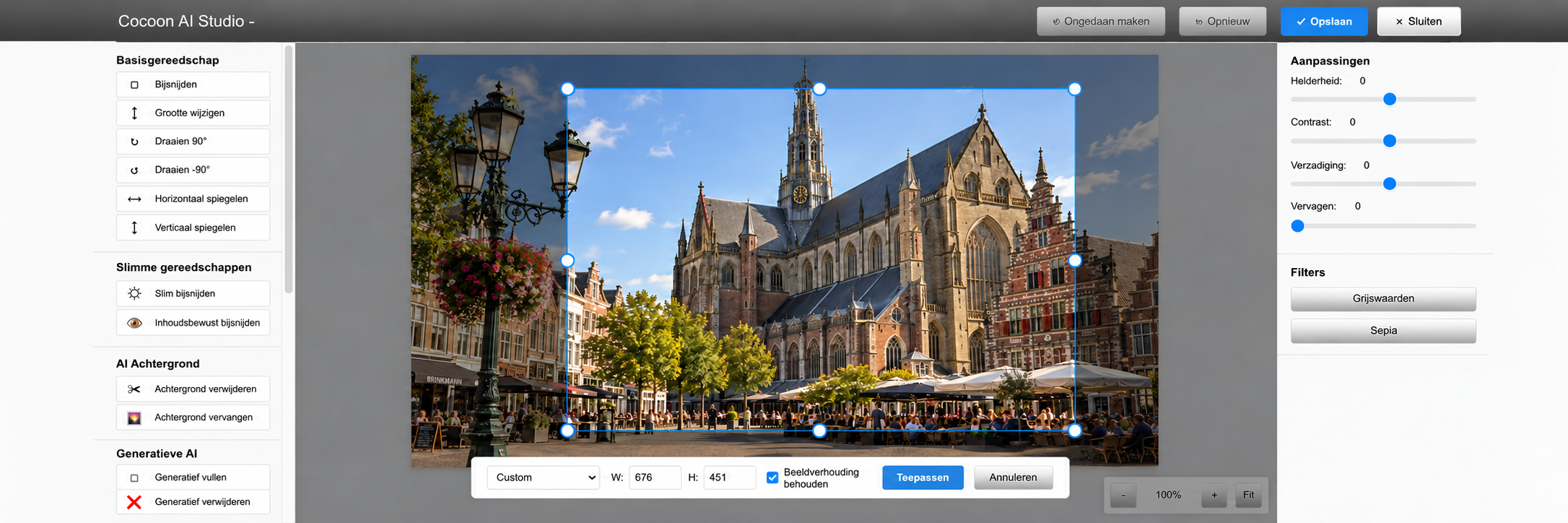This screenshot has height=523, width=1568.
Task: Click the bottom-center crop handle
Action: click(819, 431)
